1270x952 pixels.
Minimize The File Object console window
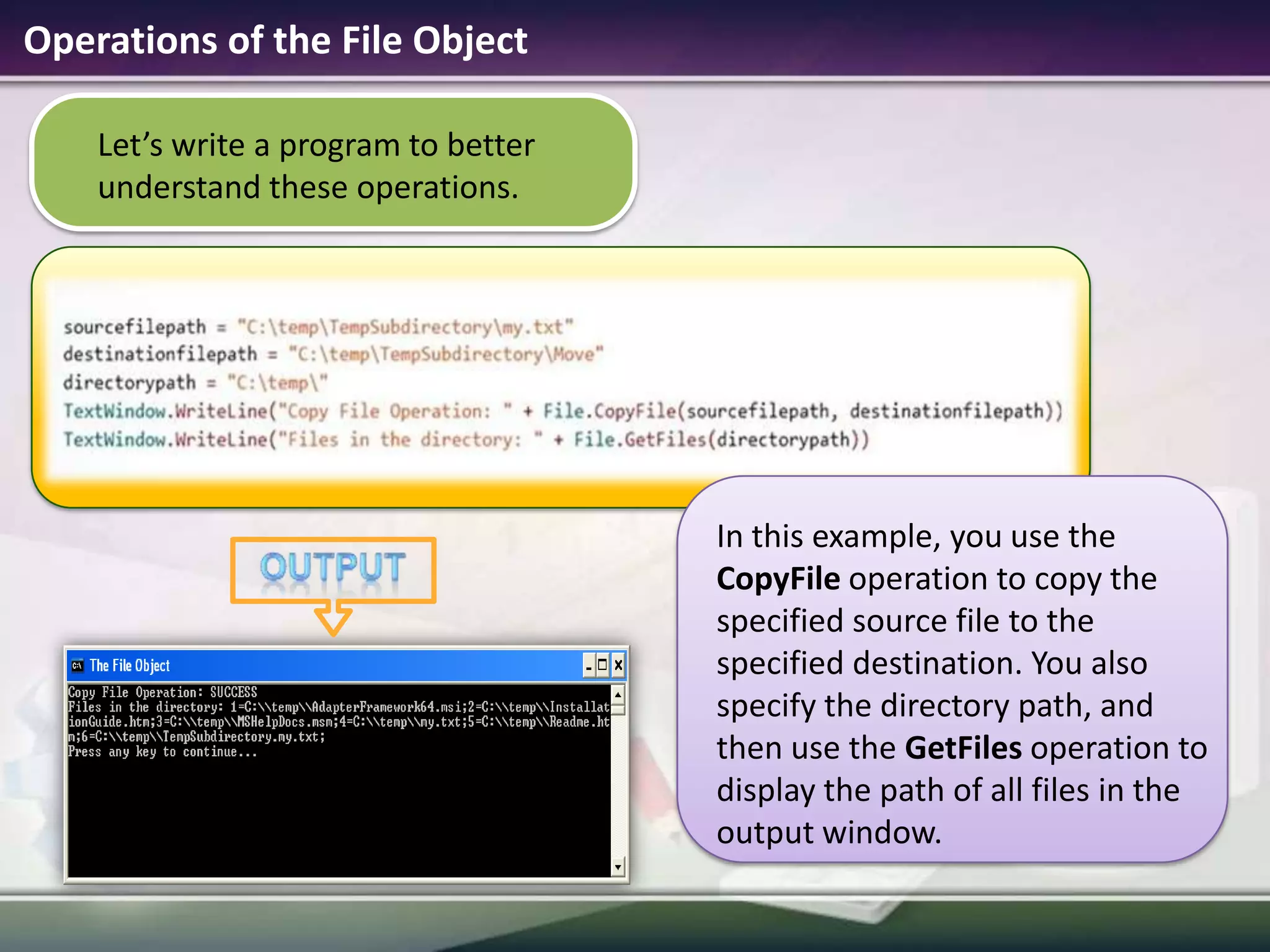(588, 666)
